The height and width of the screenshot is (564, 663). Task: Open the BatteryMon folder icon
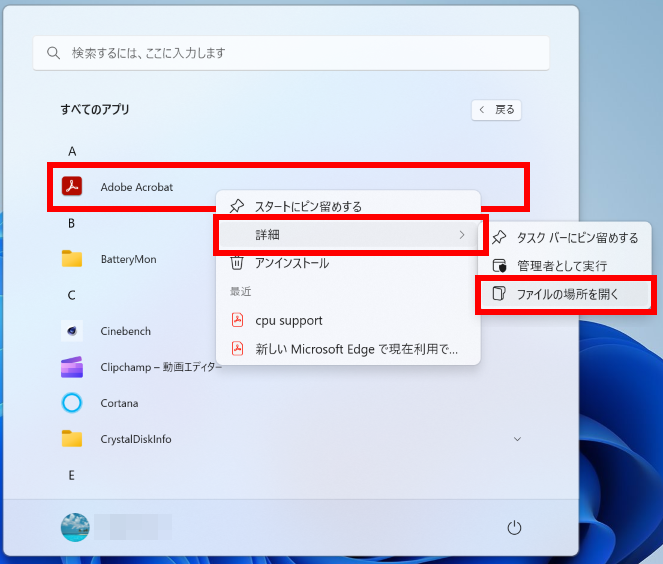tap(72, 258)
